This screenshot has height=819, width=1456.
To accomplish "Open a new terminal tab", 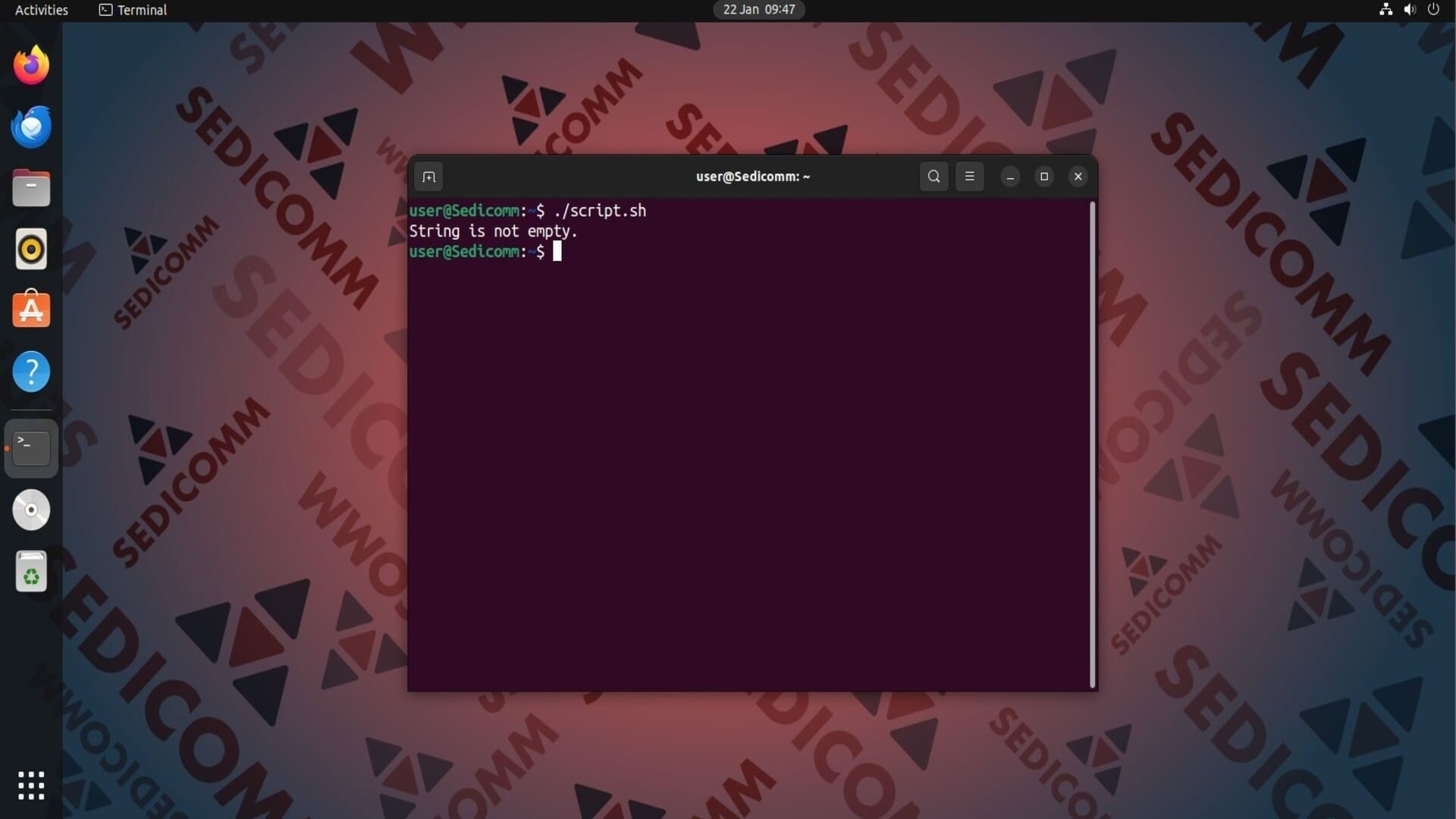I will 428,177.
